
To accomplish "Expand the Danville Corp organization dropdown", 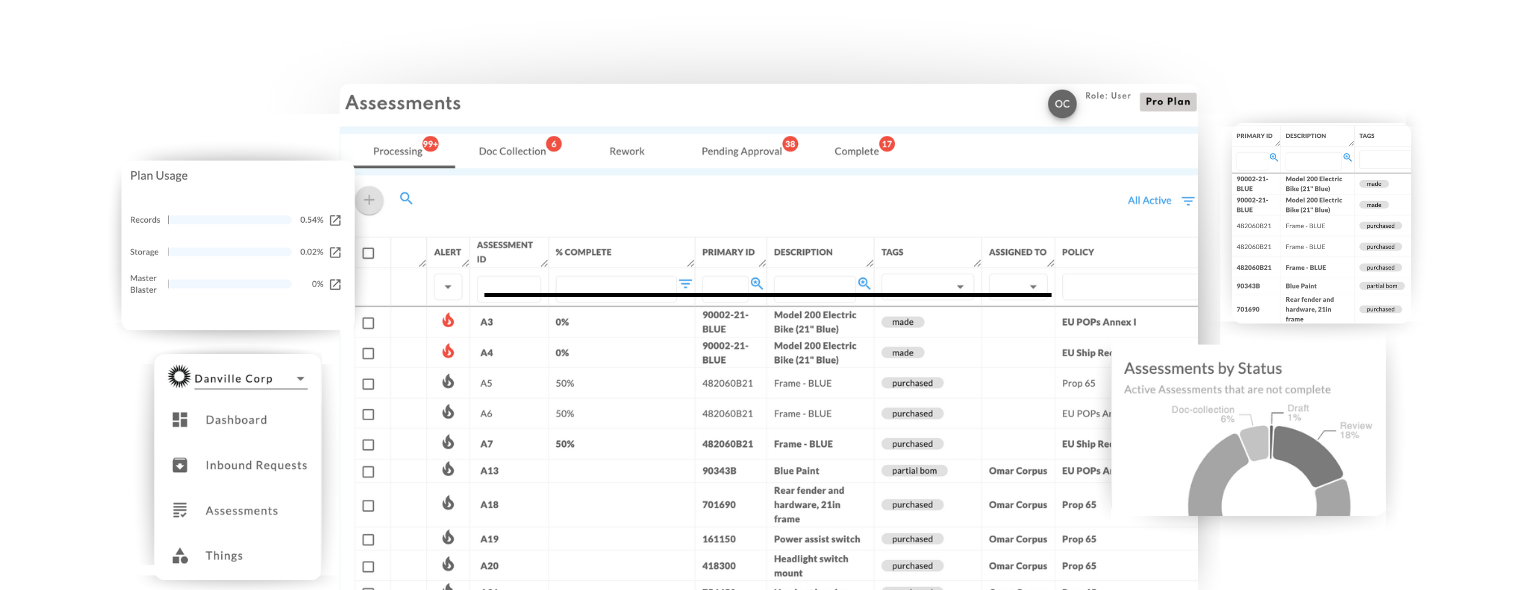I will coord(300,380).
